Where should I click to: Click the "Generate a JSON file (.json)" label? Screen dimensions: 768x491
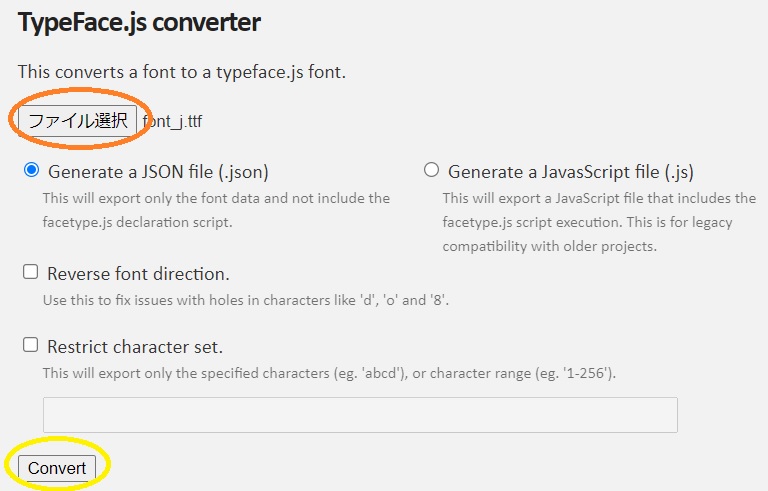(158, 171)
